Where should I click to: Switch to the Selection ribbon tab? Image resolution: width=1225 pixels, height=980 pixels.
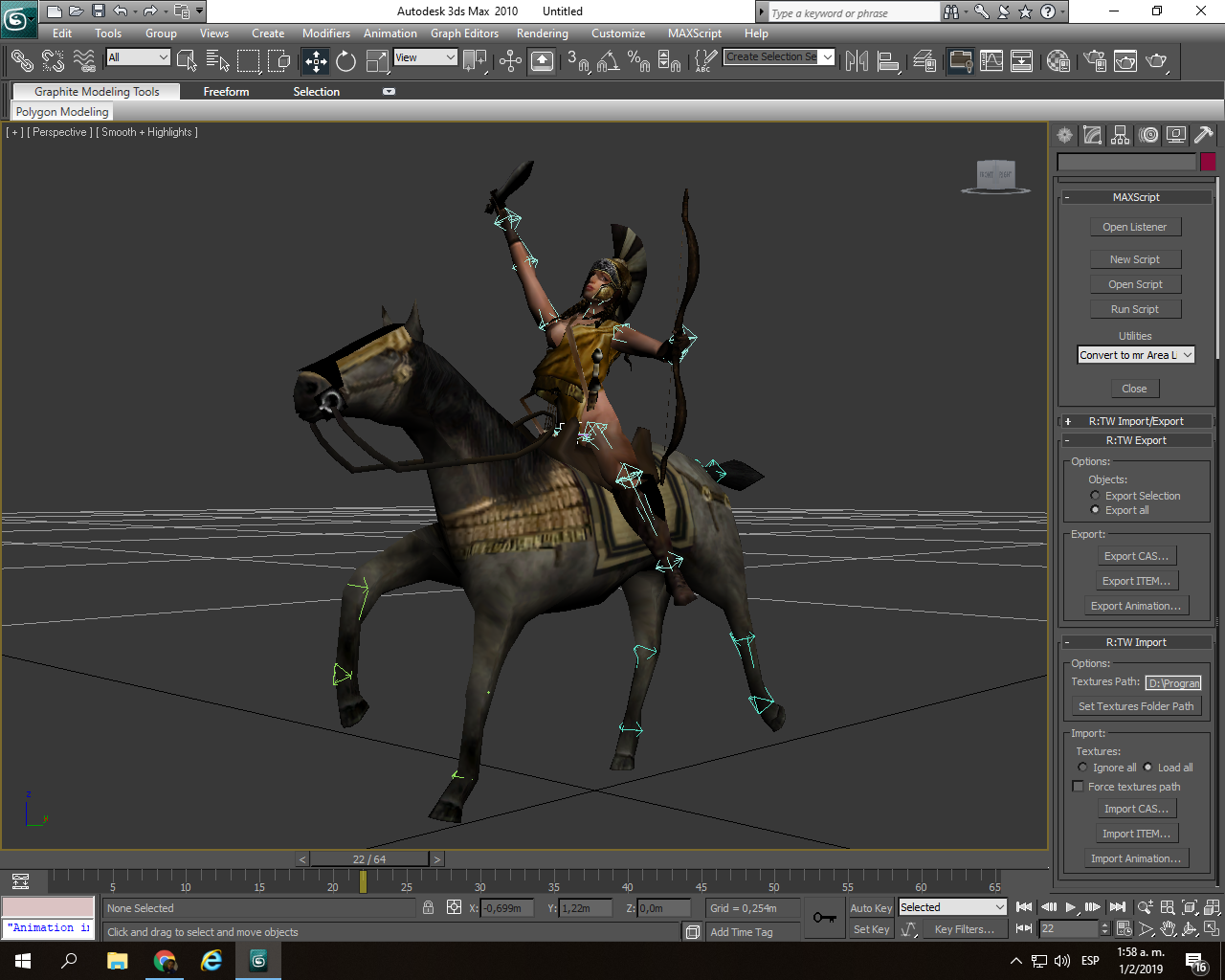tap(316, 92)
